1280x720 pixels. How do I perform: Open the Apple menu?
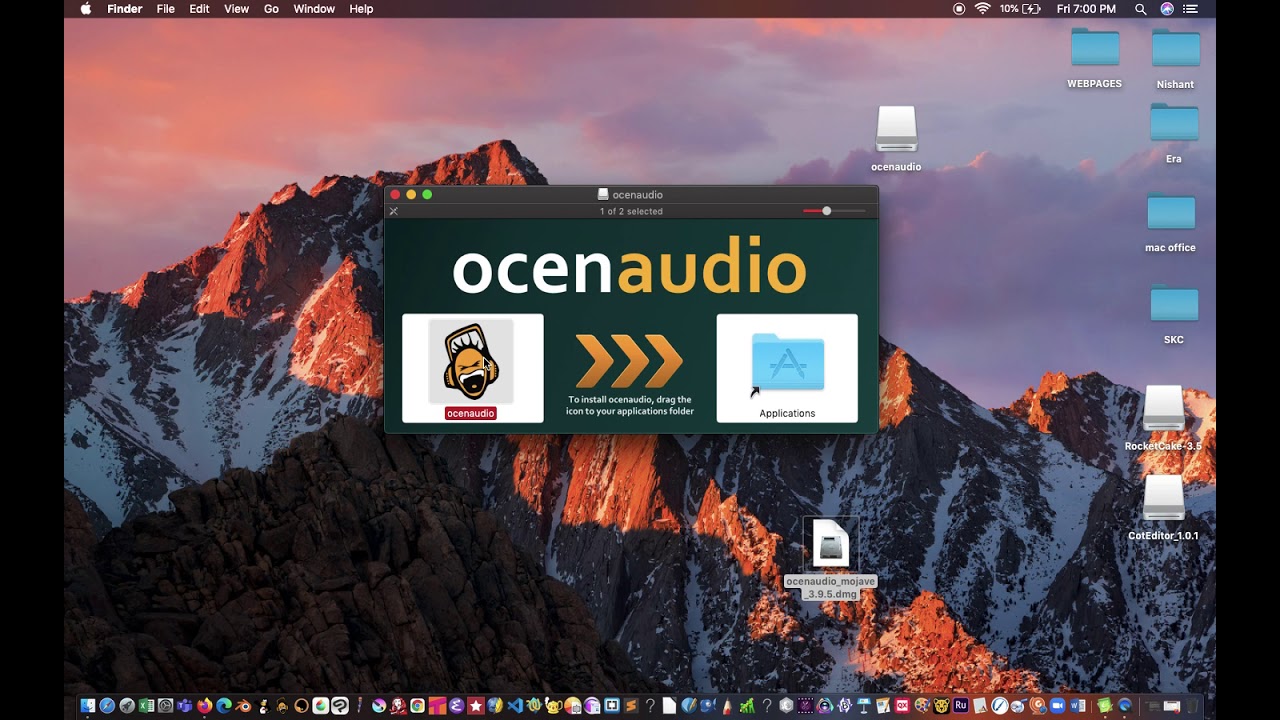tap(85, 9)
